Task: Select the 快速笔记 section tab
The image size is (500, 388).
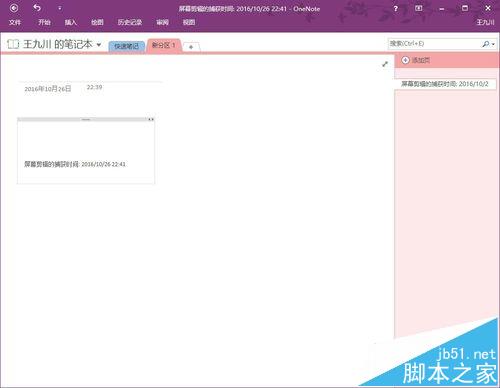Action: click(x=127, y=46)
